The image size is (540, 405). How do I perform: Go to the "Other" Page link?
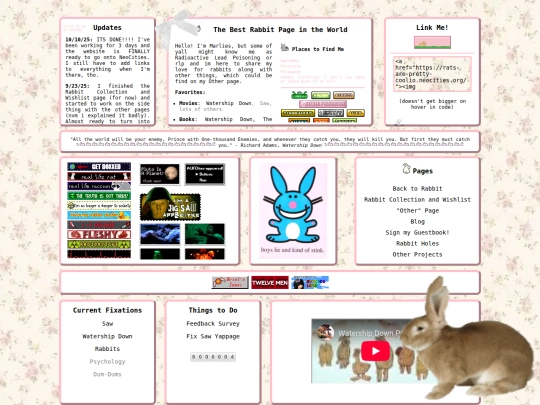point(417,210)
